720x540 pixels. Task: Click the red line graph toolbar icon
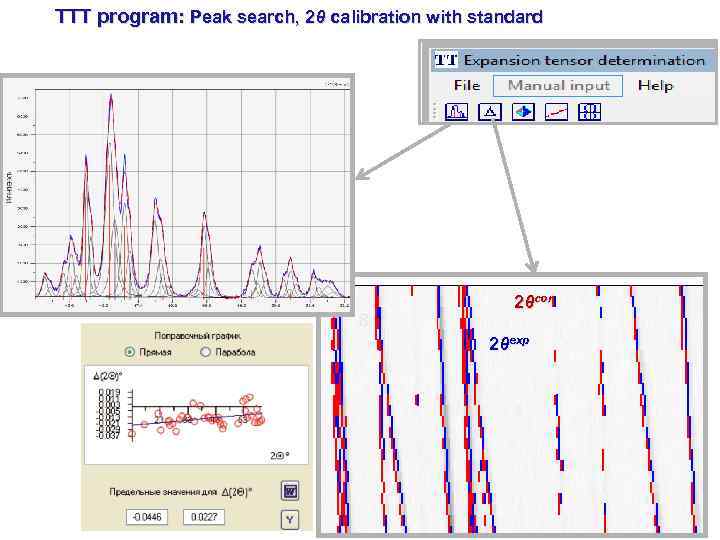coord(556,112)
